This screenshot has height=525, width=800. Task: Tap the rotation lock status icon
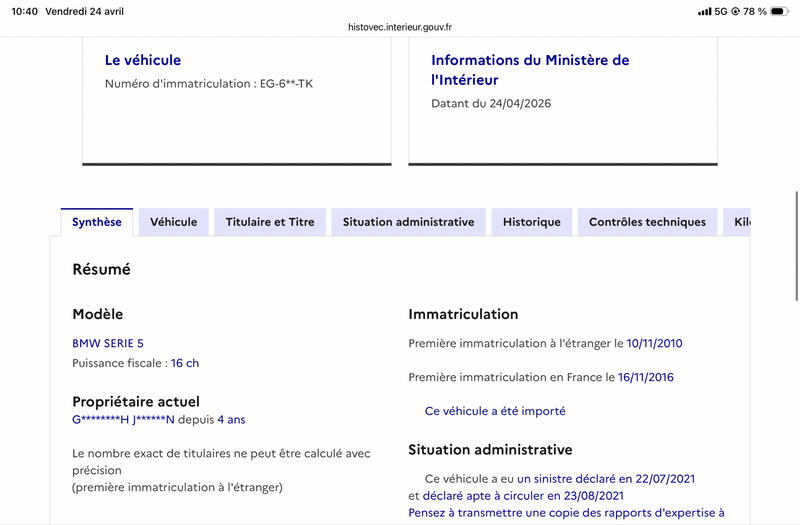point(735,11)
